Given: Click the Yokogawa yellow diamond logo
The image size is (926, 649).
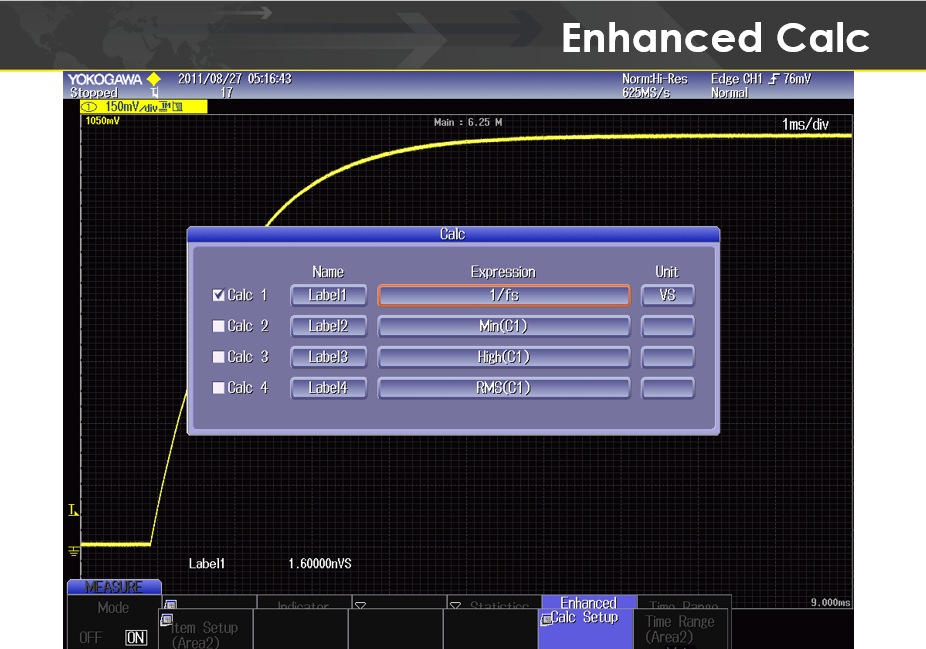Looking at the screenshot, I should pyautogui.click(x=153, y=79).
